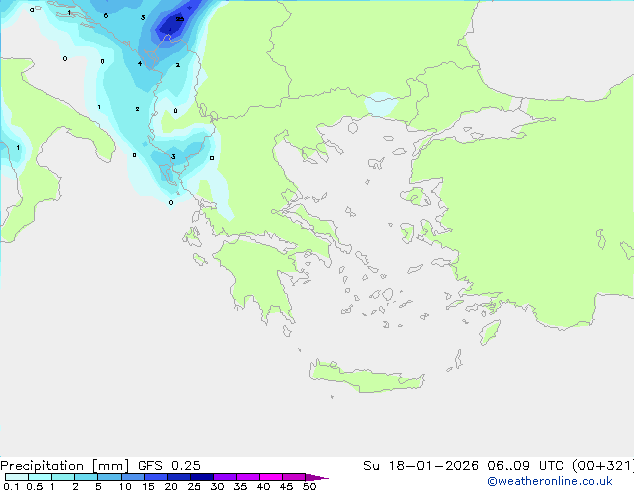Click the over-50 mm arrow tip of legend

pos(317,477)
